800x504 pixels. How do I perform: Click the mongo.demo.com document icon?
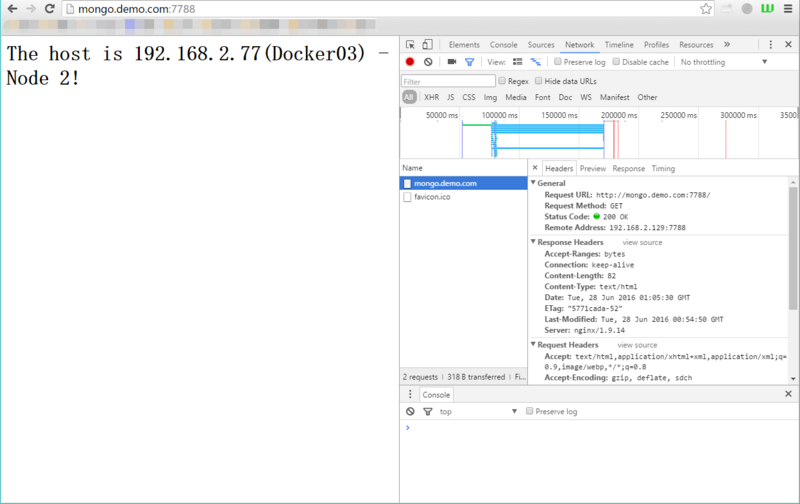407,183
